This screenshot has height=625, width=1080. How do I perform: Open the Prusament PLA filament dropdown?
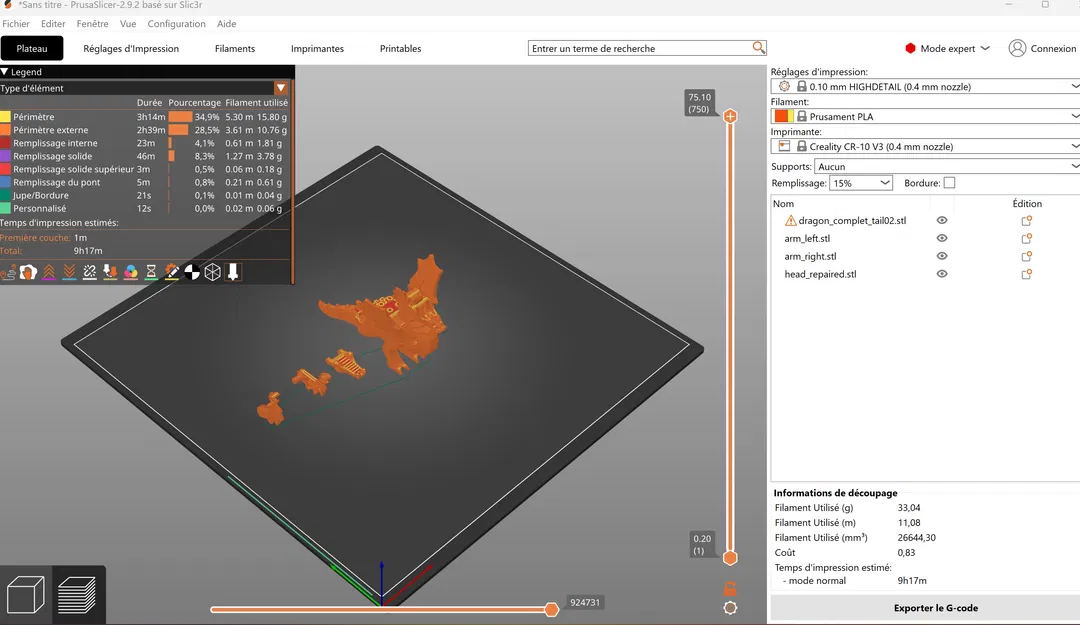925,116
